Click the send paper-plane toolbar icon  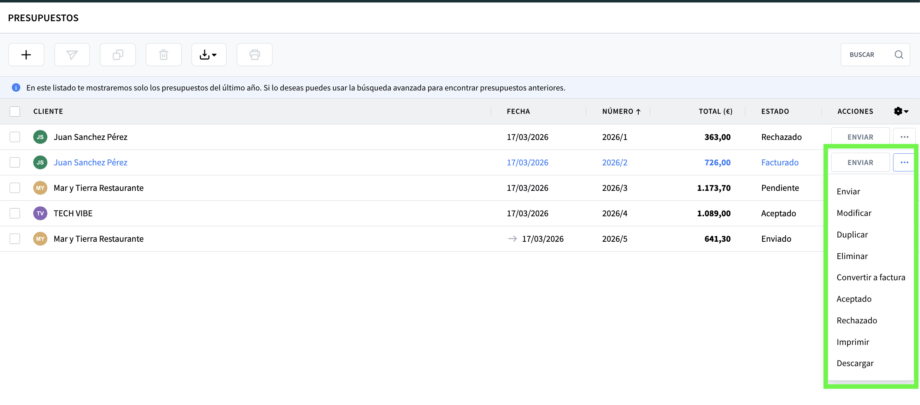[72, 55]
